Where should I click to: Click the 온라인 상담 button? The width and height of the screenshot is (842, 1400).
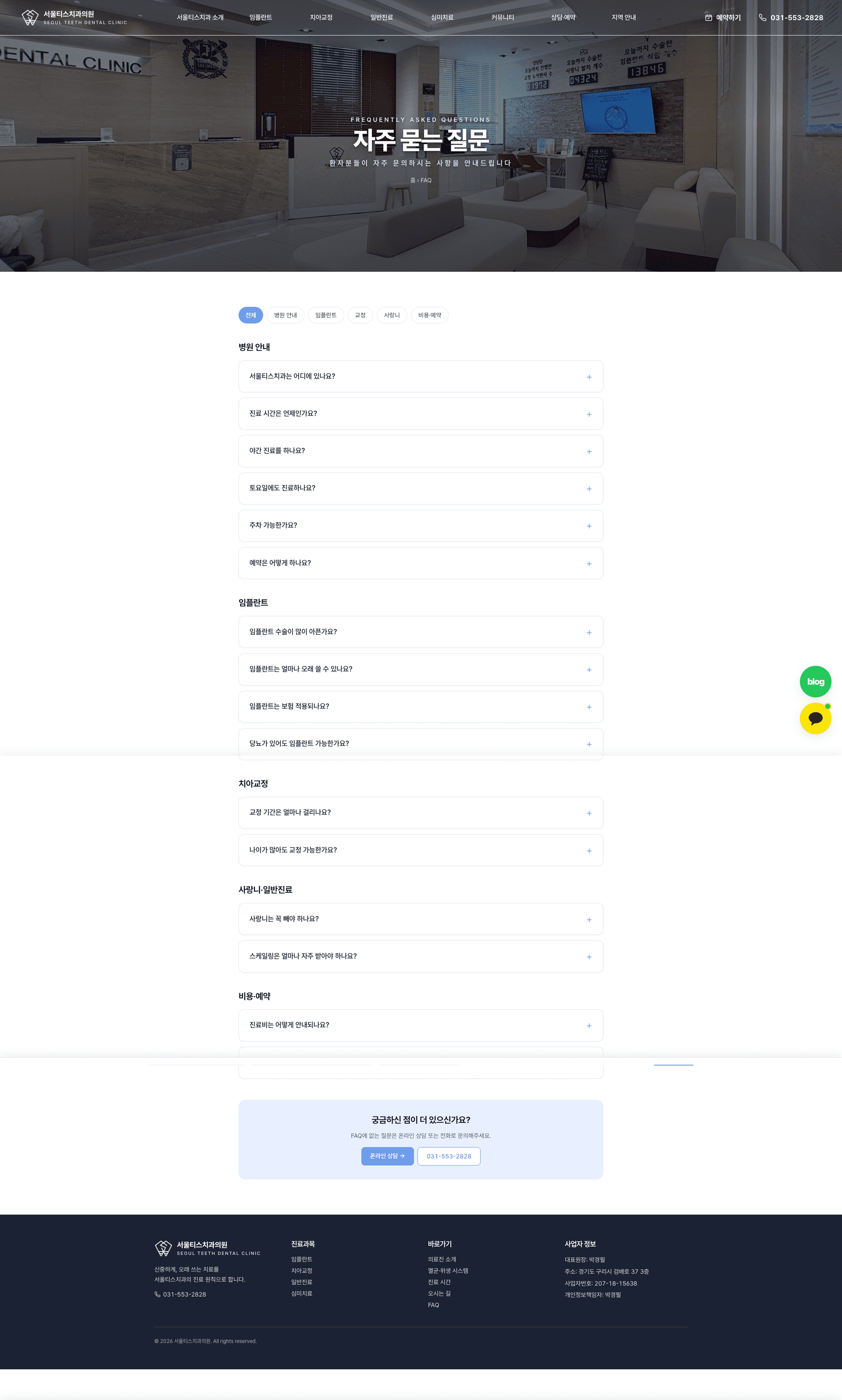pyautogui.click(x=388, y=1156)
